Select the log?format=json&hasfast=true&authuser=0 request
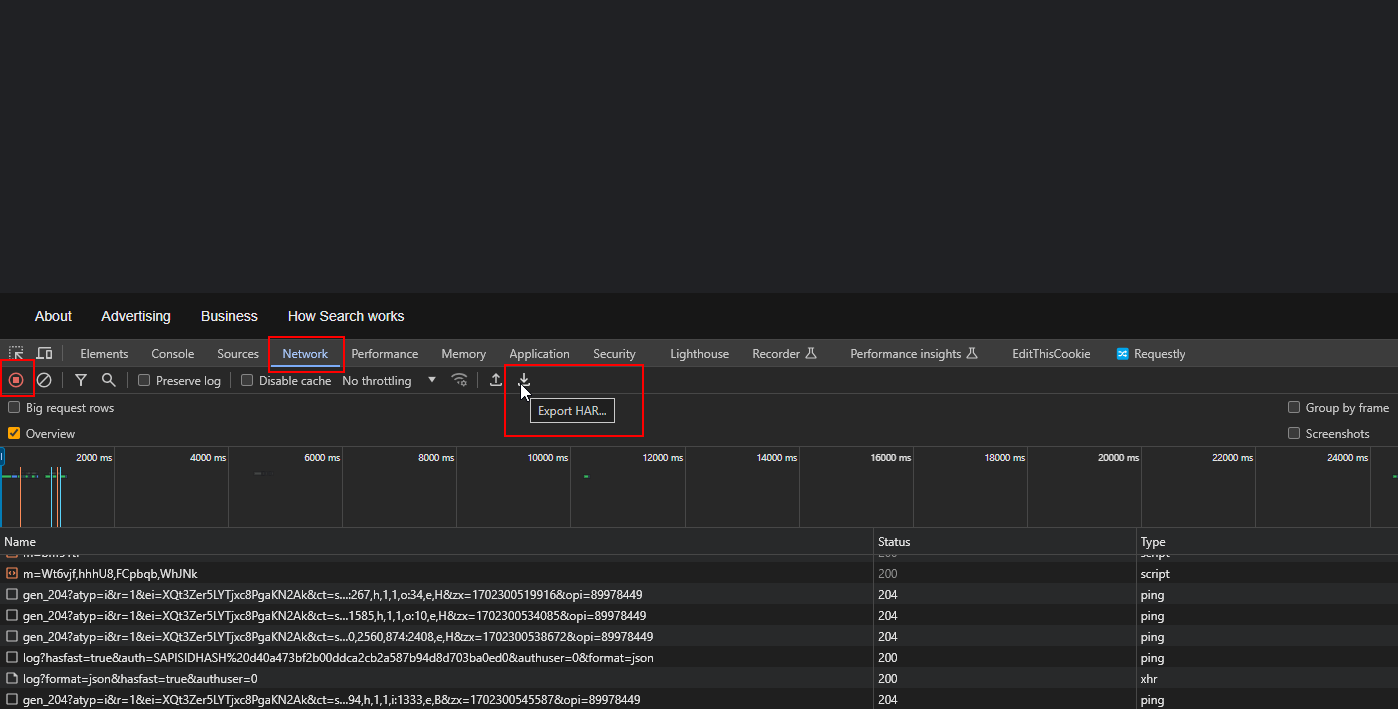The width and height of the screenshot is (1398, 709). click(140, 679)
